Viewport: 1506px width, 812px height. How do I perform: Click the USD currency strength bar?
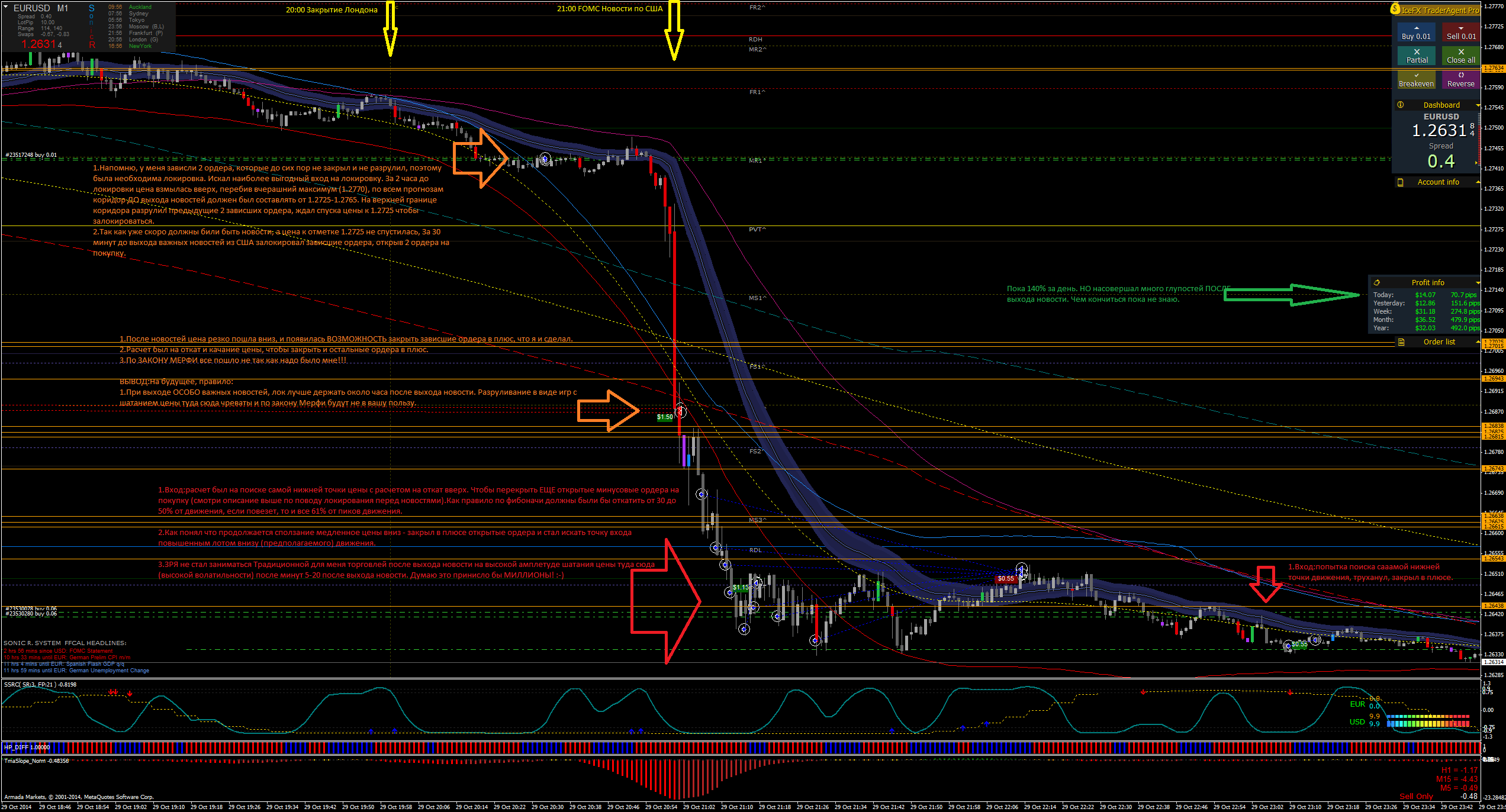click(x=1428, y=723)
